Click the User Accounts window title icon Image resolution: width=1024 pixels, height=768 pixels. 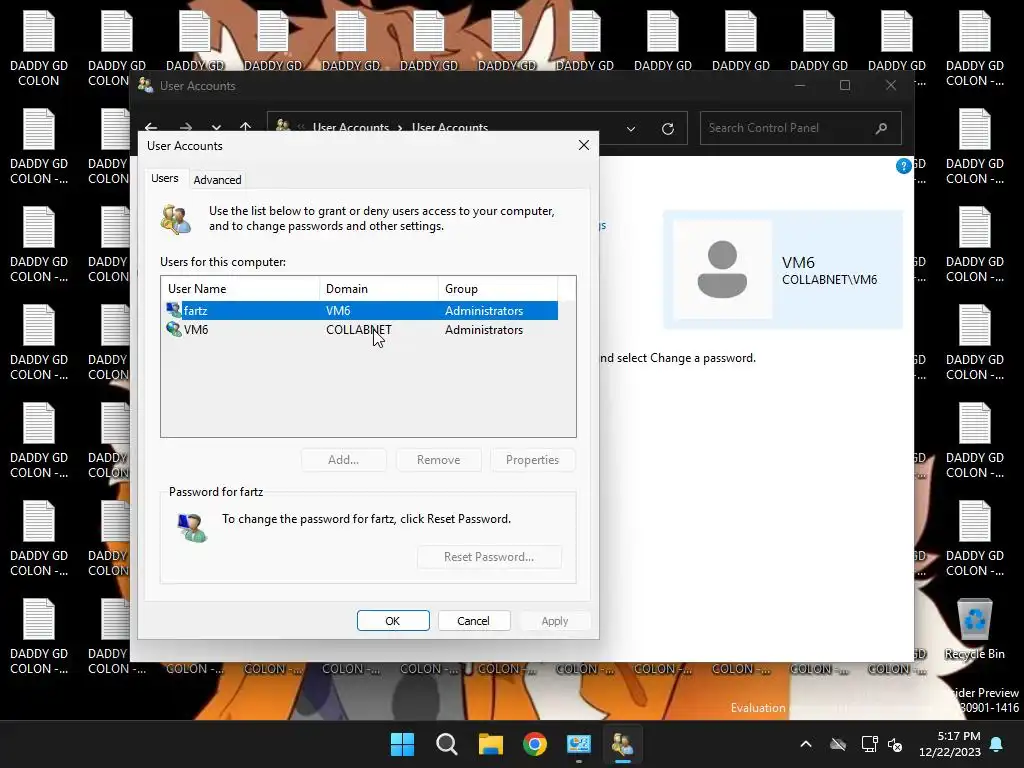point(146,86)
